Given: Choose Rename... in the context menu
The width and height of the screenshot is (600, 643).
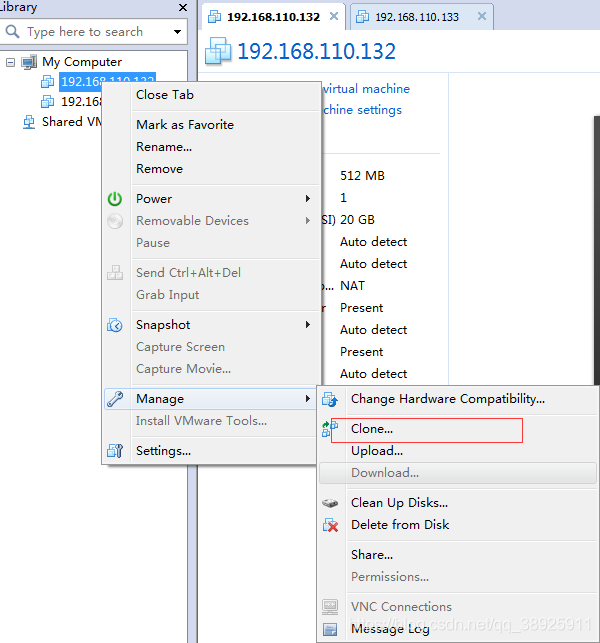Looking at the screenshot, I should (164, 147).
